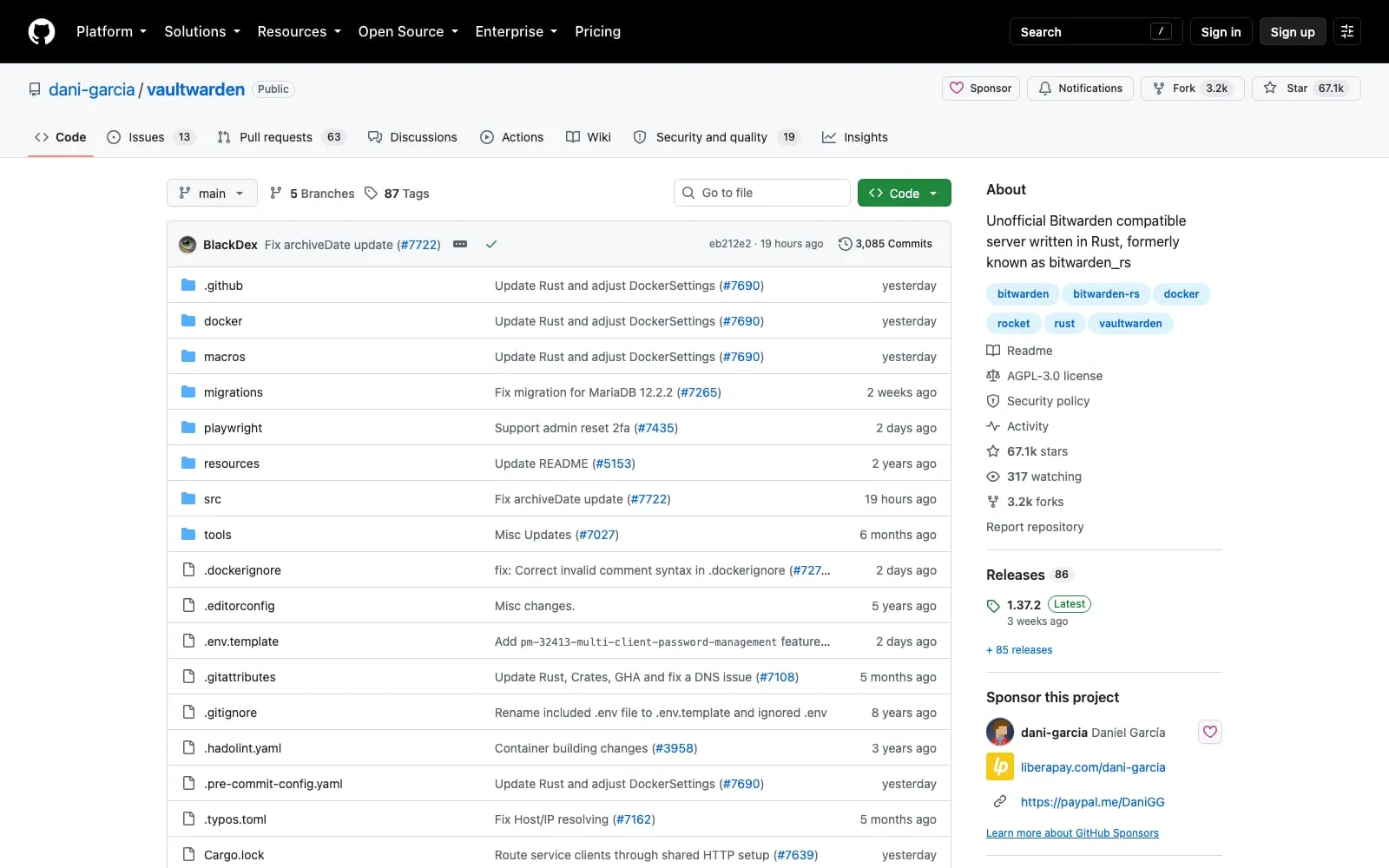
Task: Sponsor dani-garcia via the heart button
Action: [1210, 732]
